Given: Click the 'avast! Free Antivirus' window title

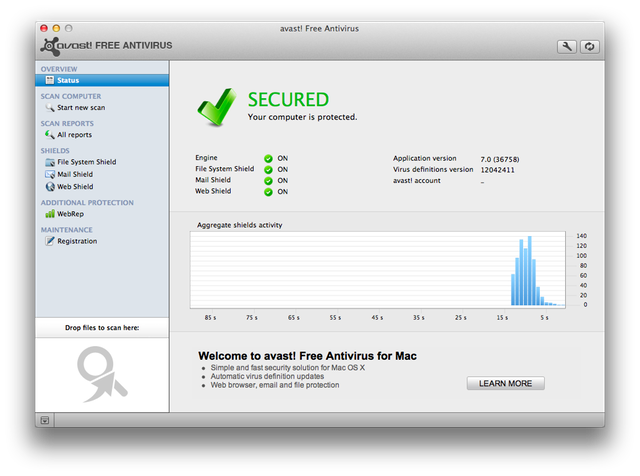Looking at the screenshot, I should (x=319, y=29).
